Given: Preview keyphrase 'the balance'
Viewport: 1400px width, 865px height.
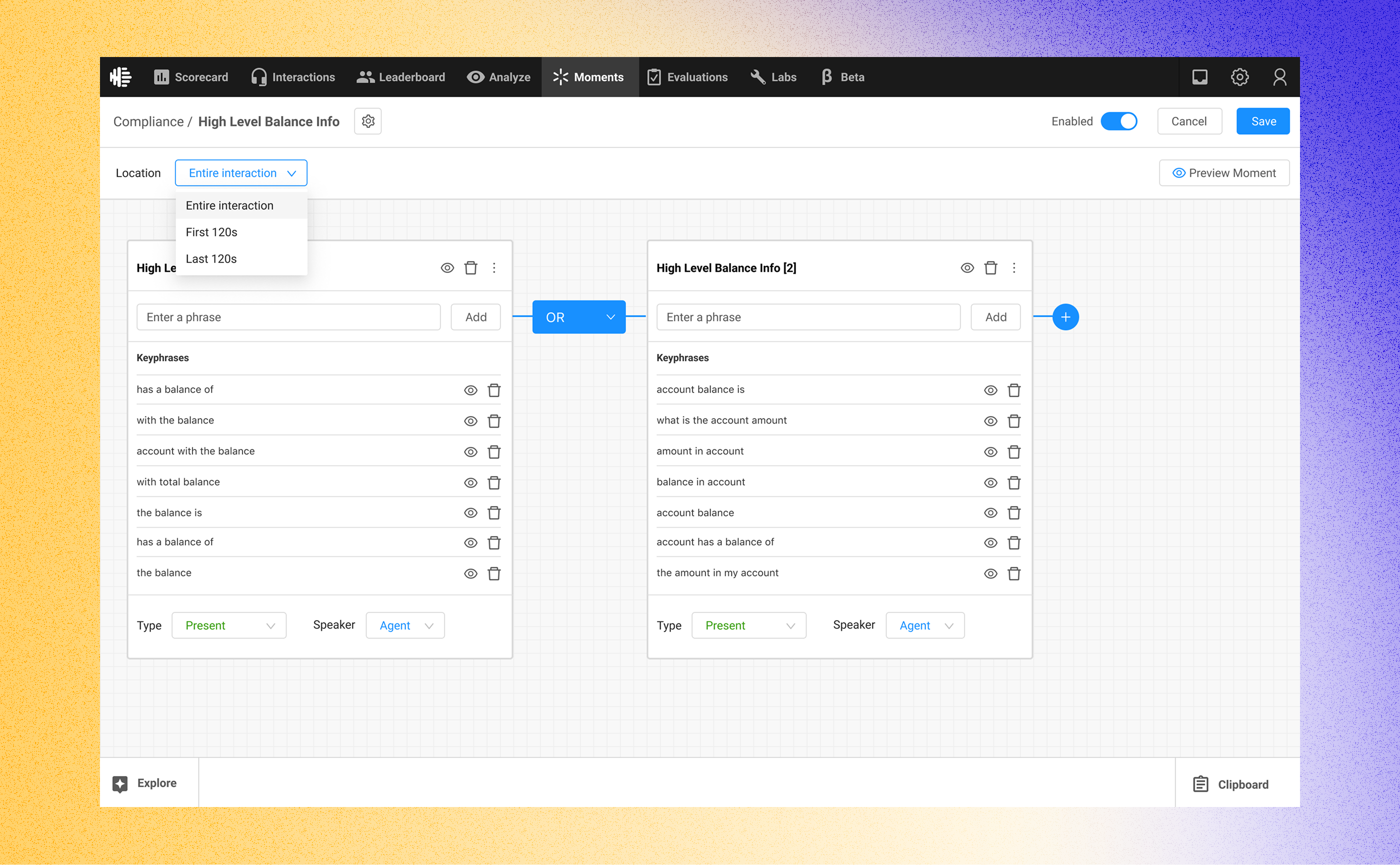Looking at the screenshot, I should tap(470, 573).
